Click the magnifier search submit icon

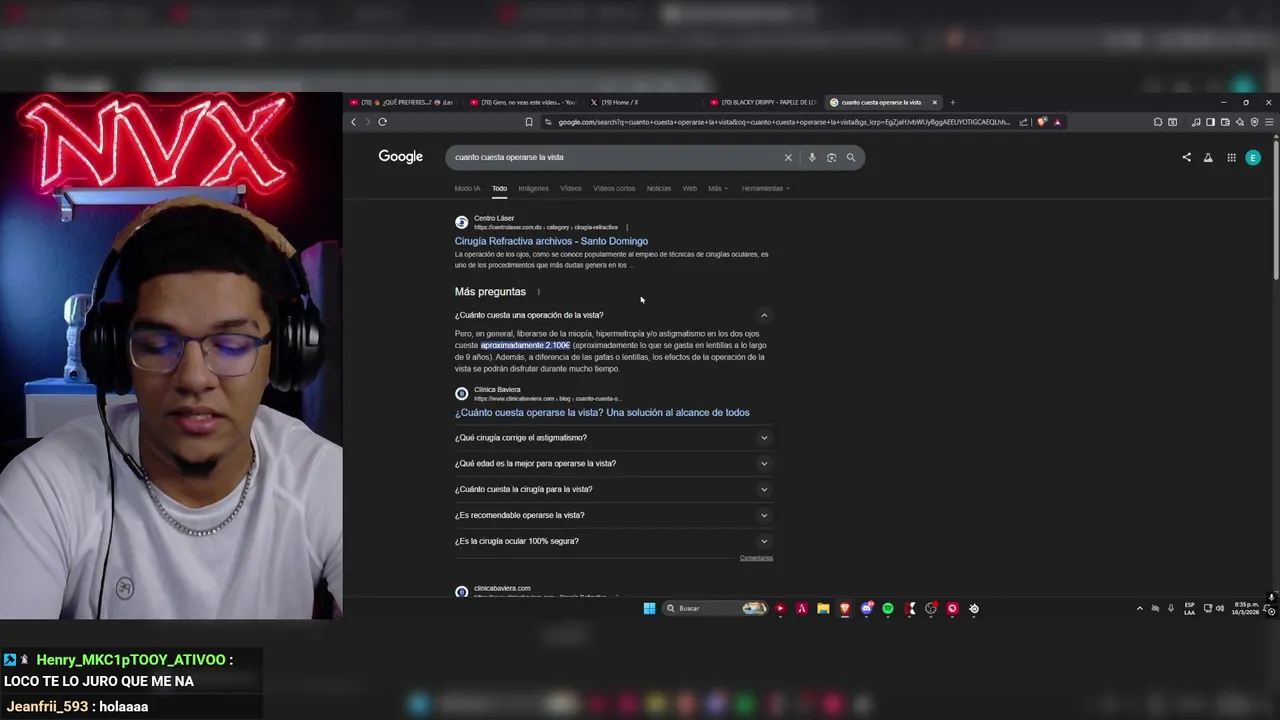[x=851, y=157]
